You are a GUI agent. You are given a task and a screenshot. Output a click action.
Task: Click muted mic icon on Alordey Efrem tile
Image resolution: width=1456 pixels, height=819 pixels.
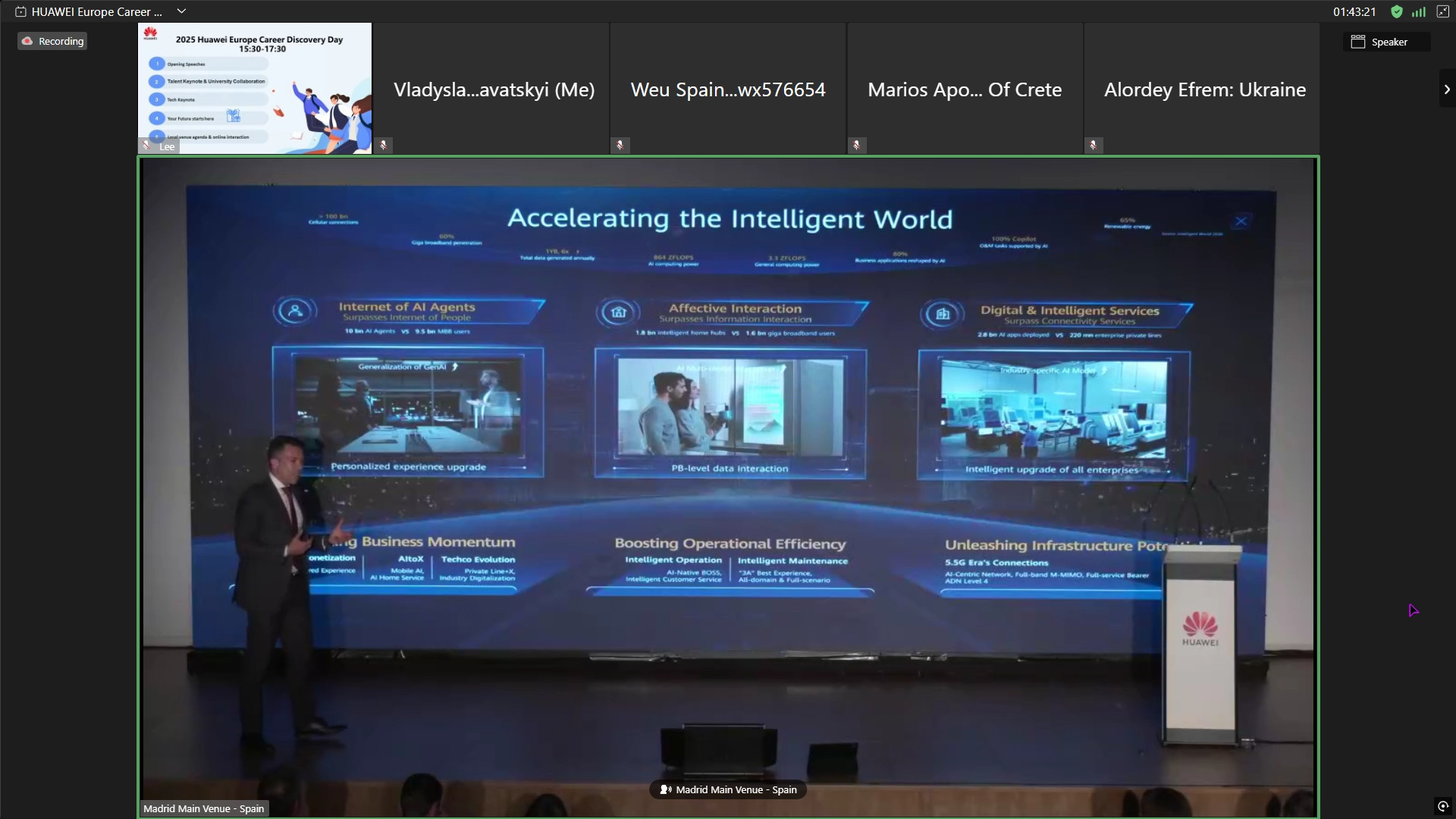[x=1094, y=145]
